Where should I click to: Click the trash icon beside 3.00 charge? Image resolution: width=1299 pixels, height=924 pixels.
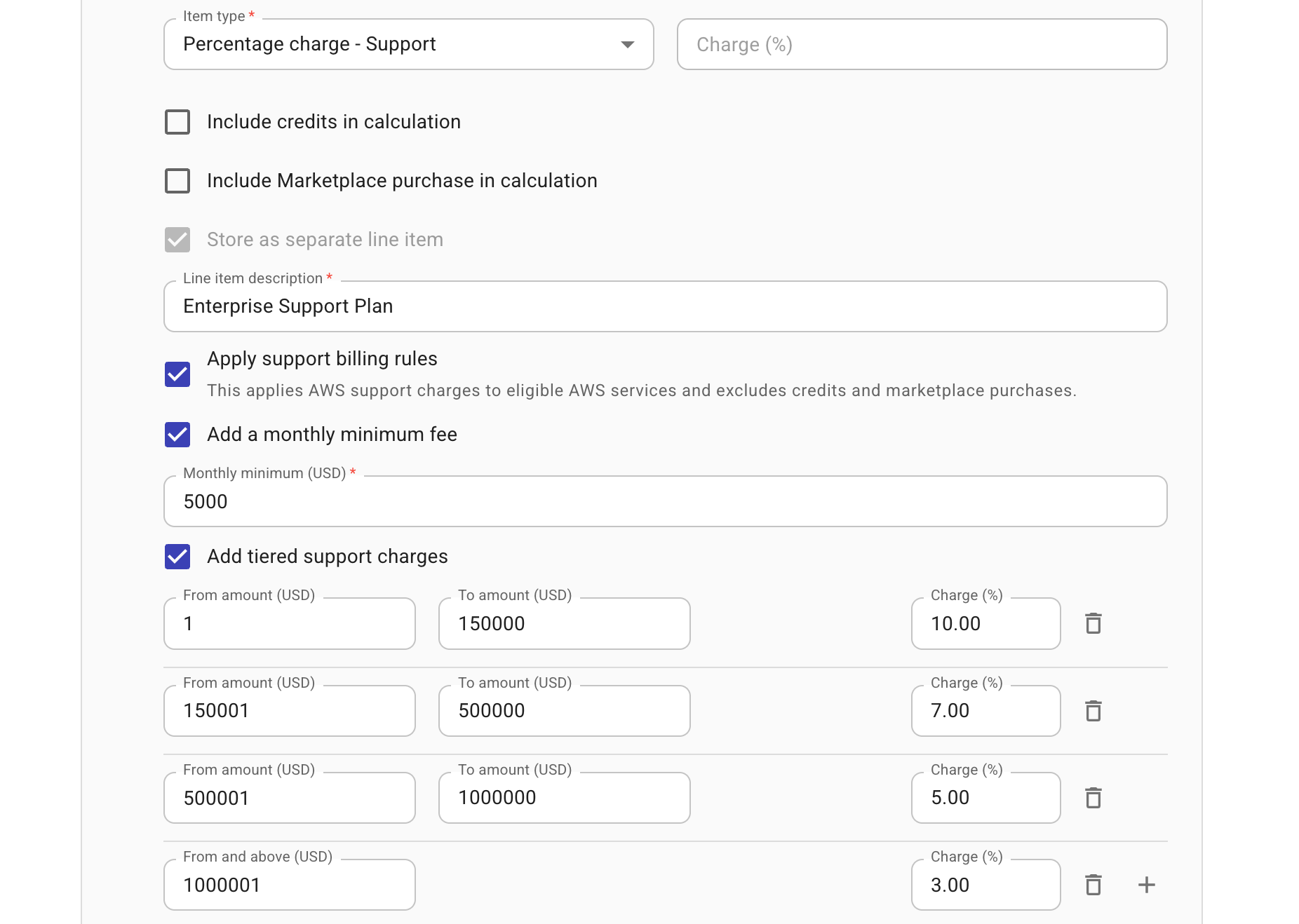coord(1093,885)
